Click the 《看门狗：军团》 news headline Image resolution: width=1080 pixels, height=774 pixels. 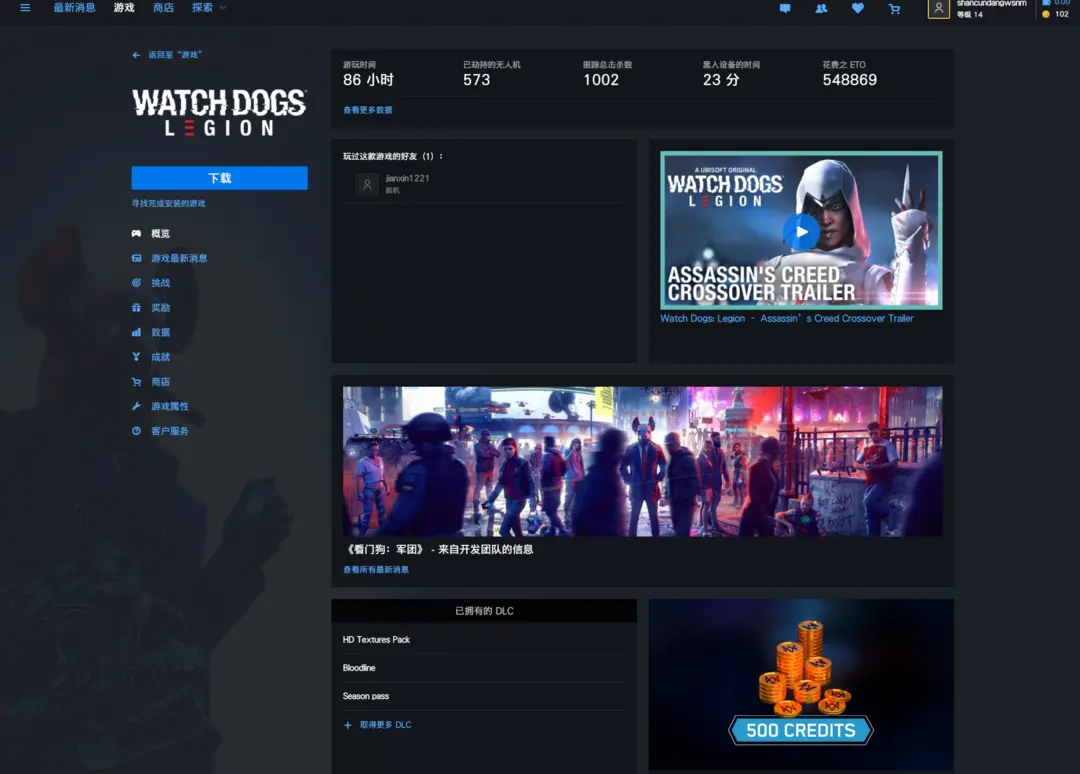tap(438, 550)
